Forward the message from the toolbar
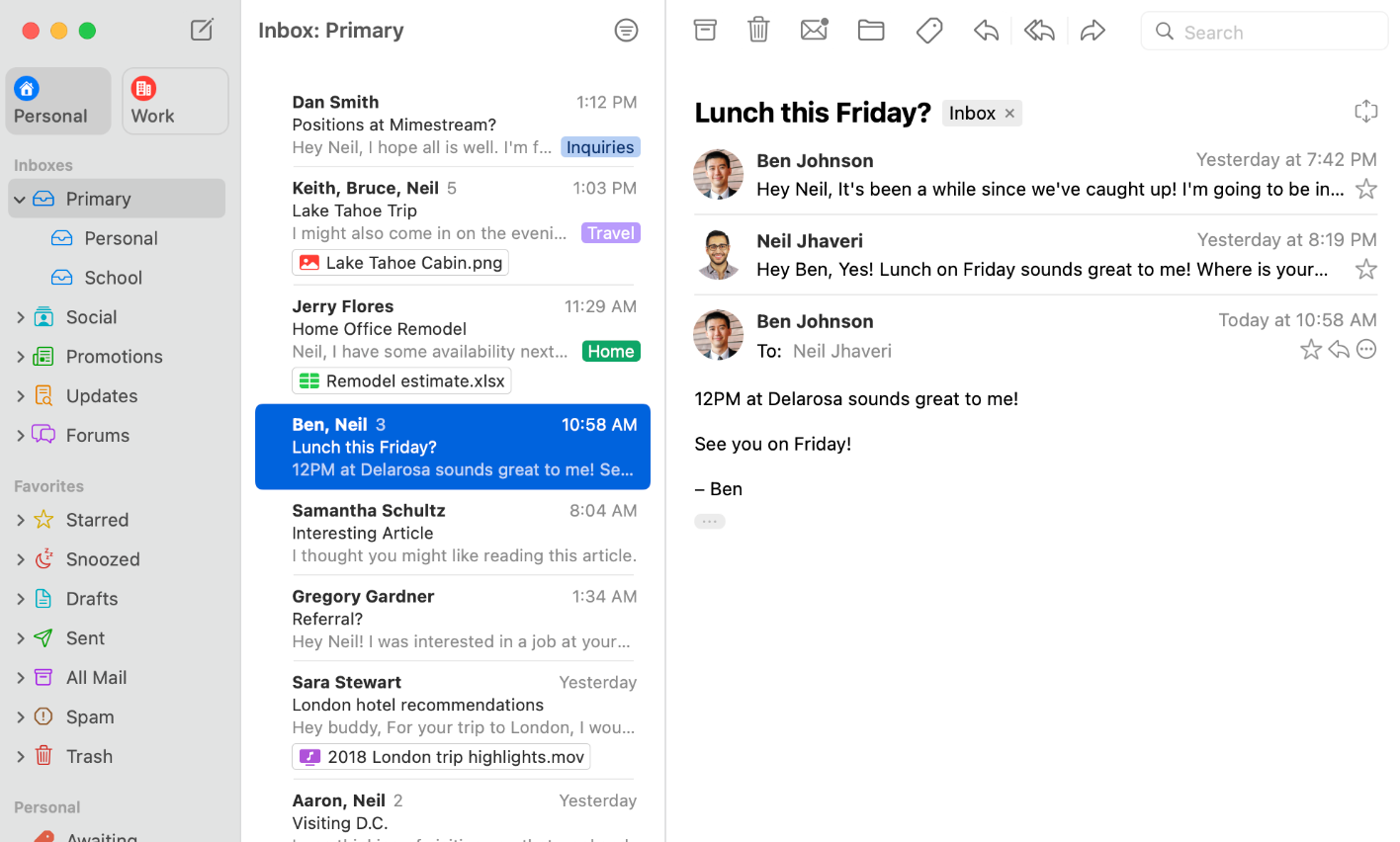 (1093, 31)
